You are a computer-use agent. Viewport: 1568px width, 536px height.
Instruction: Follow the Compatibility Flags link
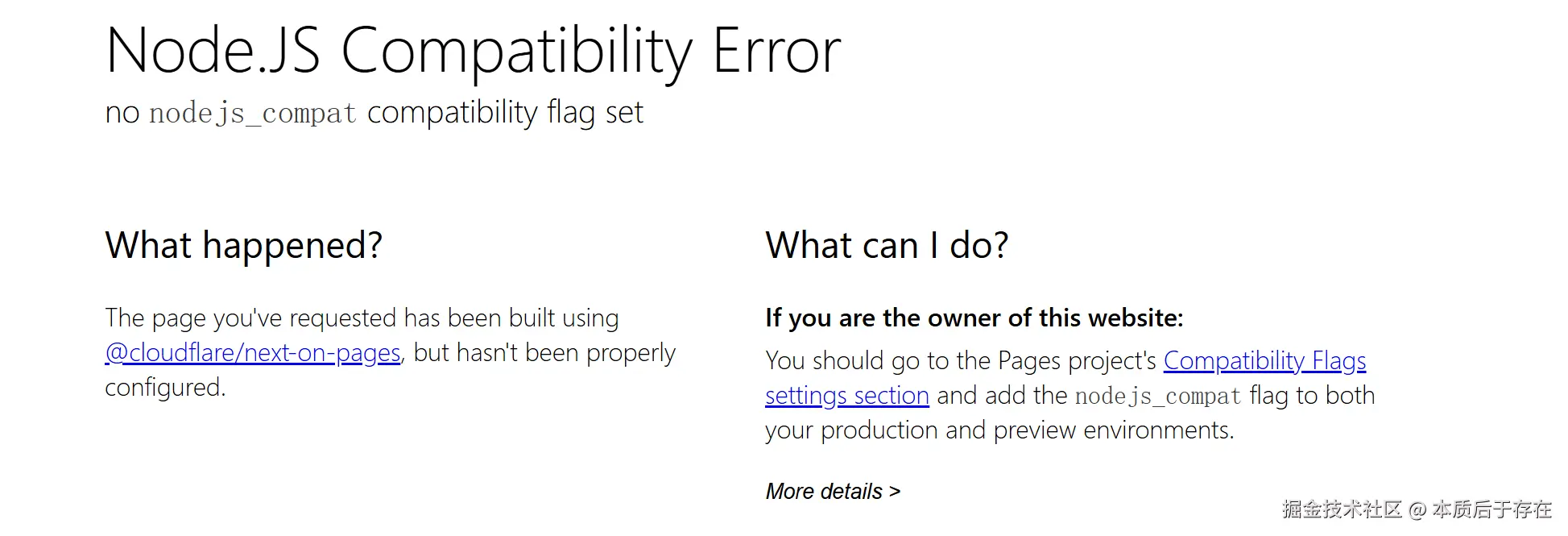(x=1264, y=361)
